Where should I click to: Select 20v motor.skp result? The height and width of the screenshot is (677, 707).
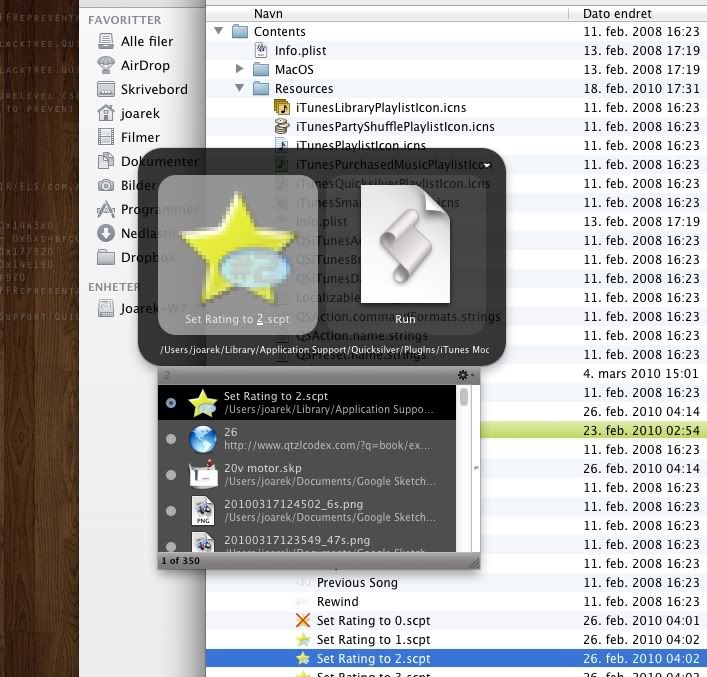(307, 474)
